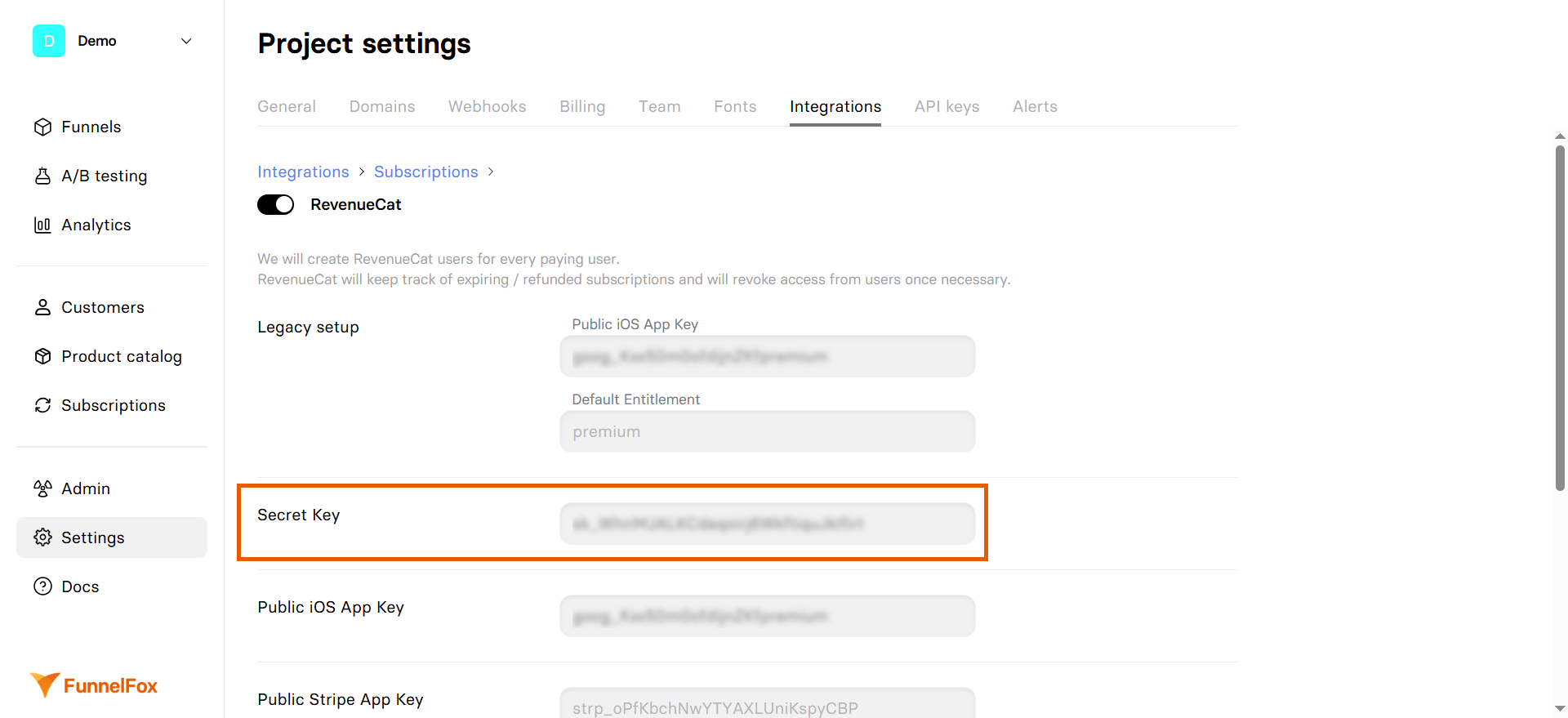Open Funnels in the sidebar
This screenshot has height=718, width=1568.
tap(112, 127)
